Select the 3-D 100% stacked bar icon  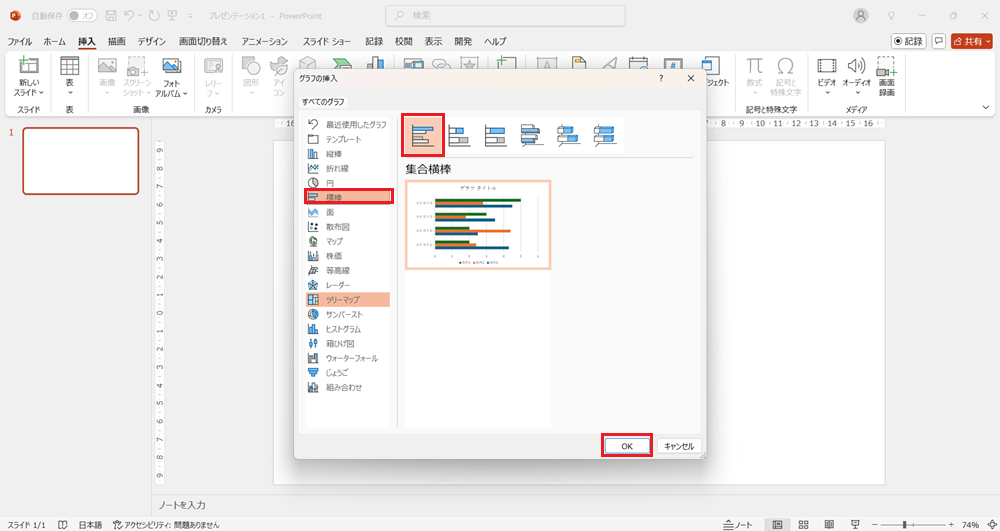(604, 135)
